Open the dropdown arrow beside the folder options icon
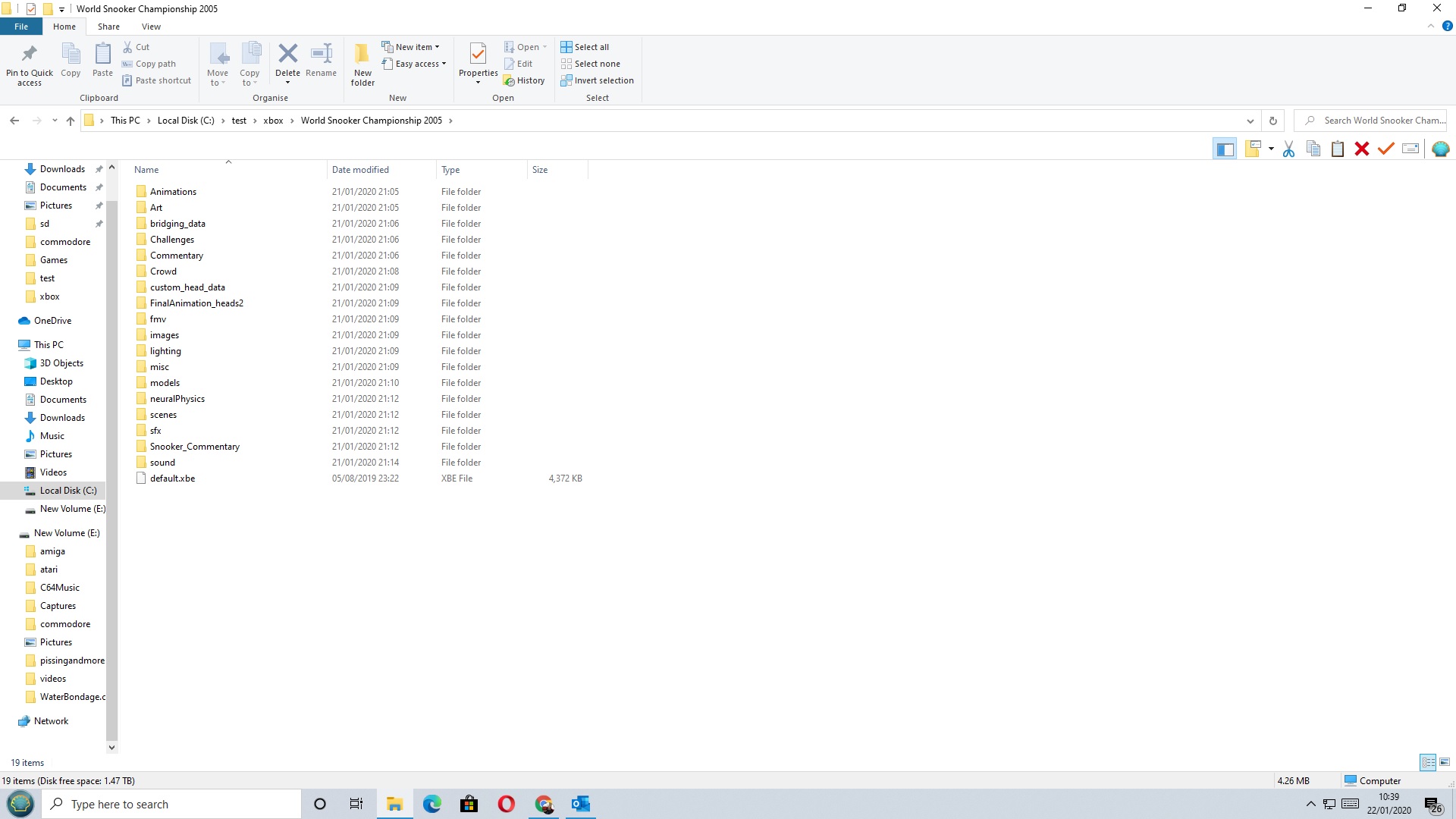 1271,149
